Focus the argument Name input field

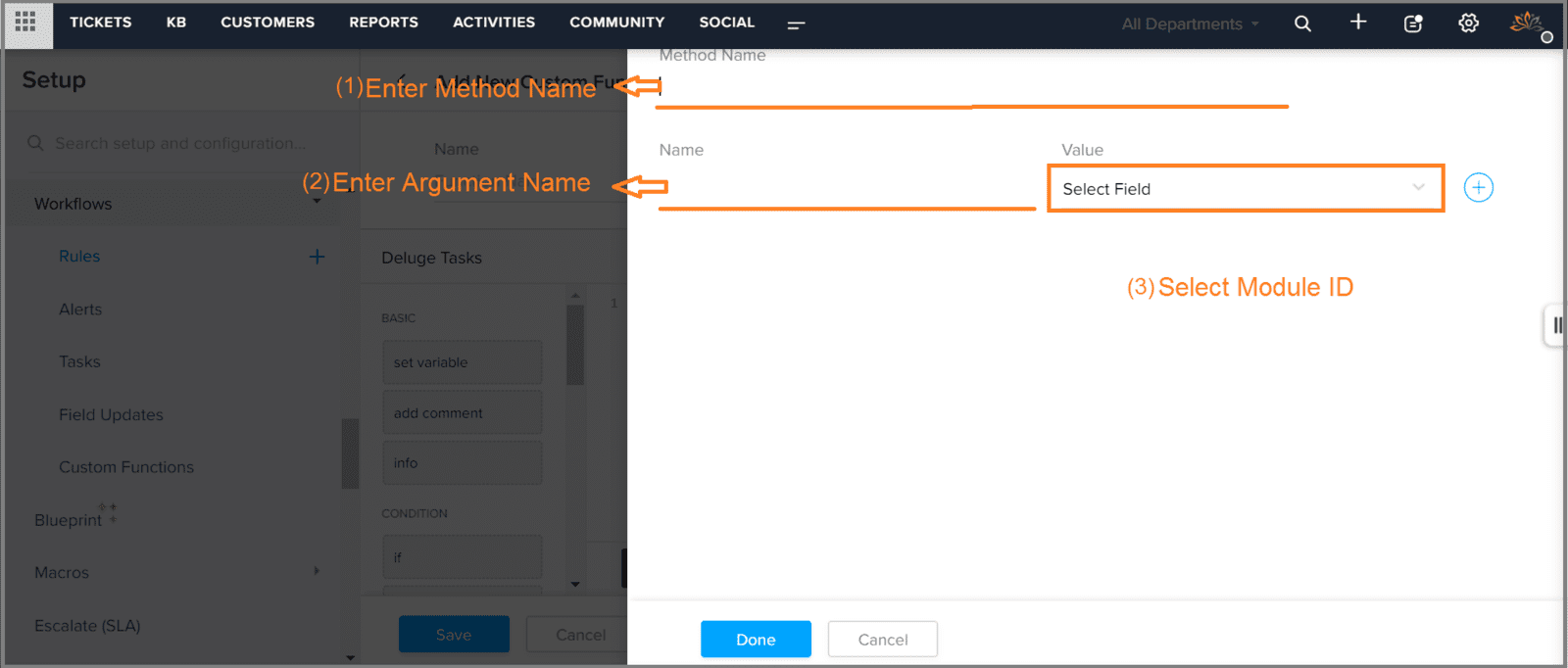tap(847, 188)
